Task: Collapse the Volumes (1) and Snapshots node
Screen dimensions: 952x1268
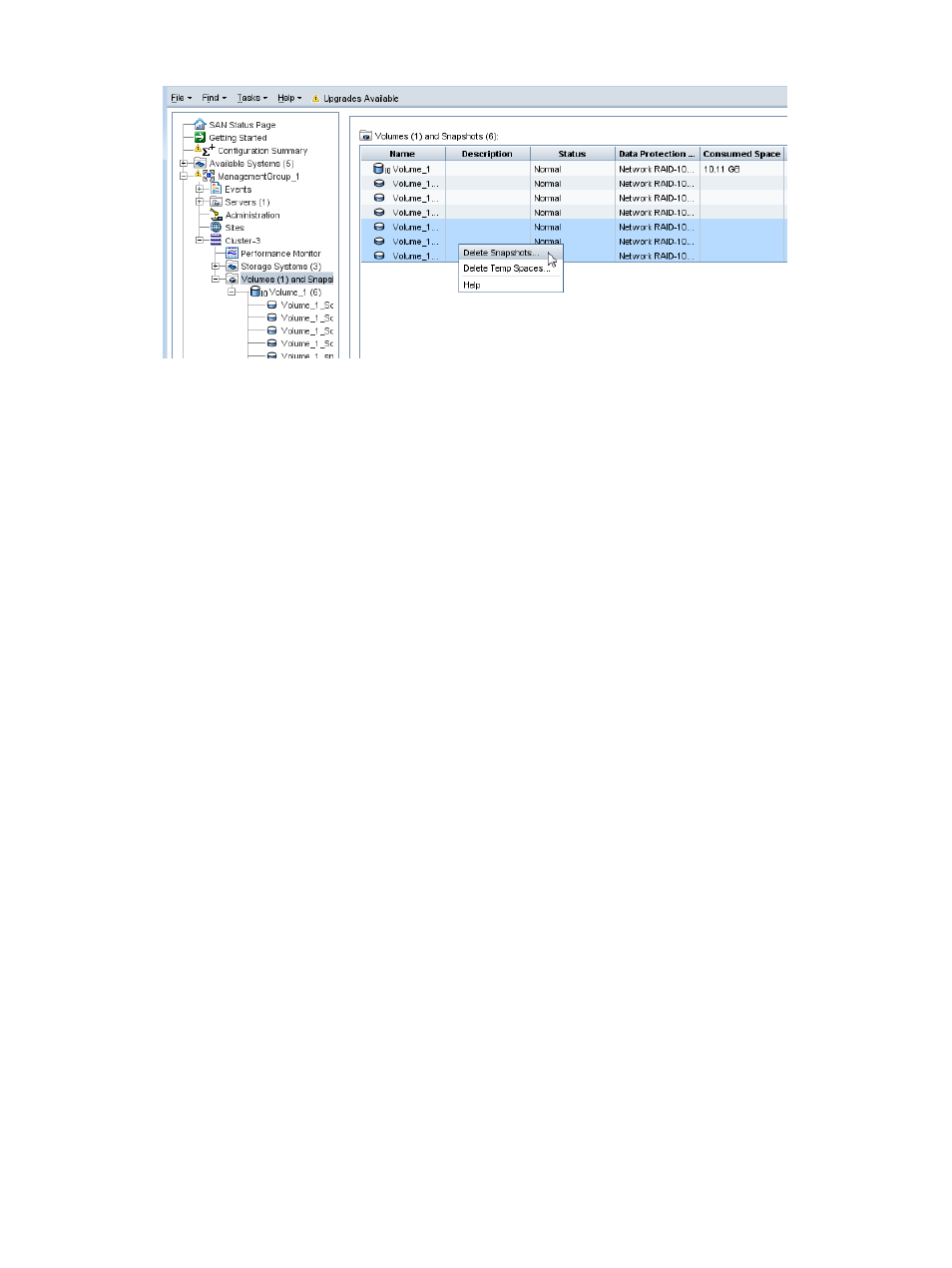Action: pos(216,280)
